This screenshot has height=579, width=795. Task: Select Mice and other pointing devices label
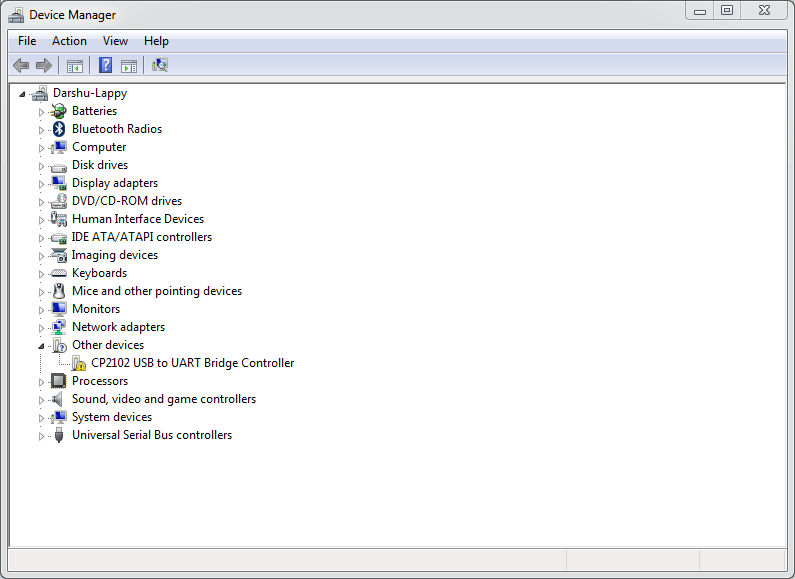(x=157, y=291)
